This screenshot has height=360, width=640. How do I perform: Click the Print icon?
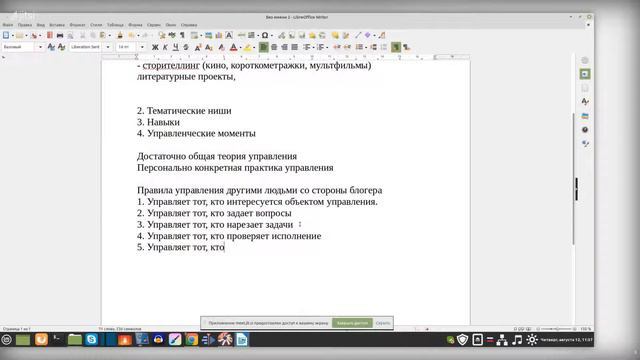60,36
